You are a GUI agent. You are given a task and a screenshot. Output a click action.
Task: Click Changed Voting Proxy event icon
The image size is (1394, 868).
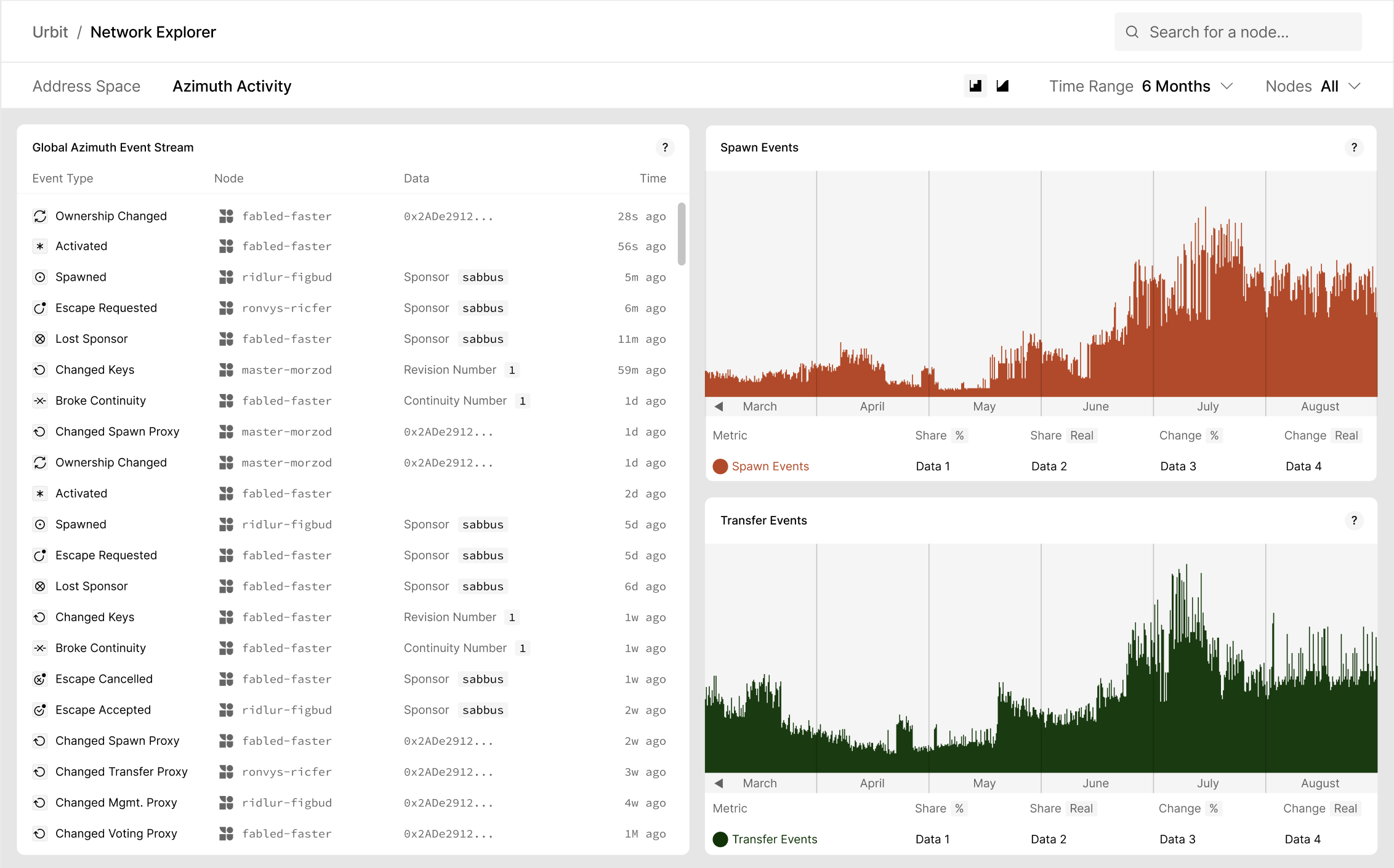coord(40,834)
